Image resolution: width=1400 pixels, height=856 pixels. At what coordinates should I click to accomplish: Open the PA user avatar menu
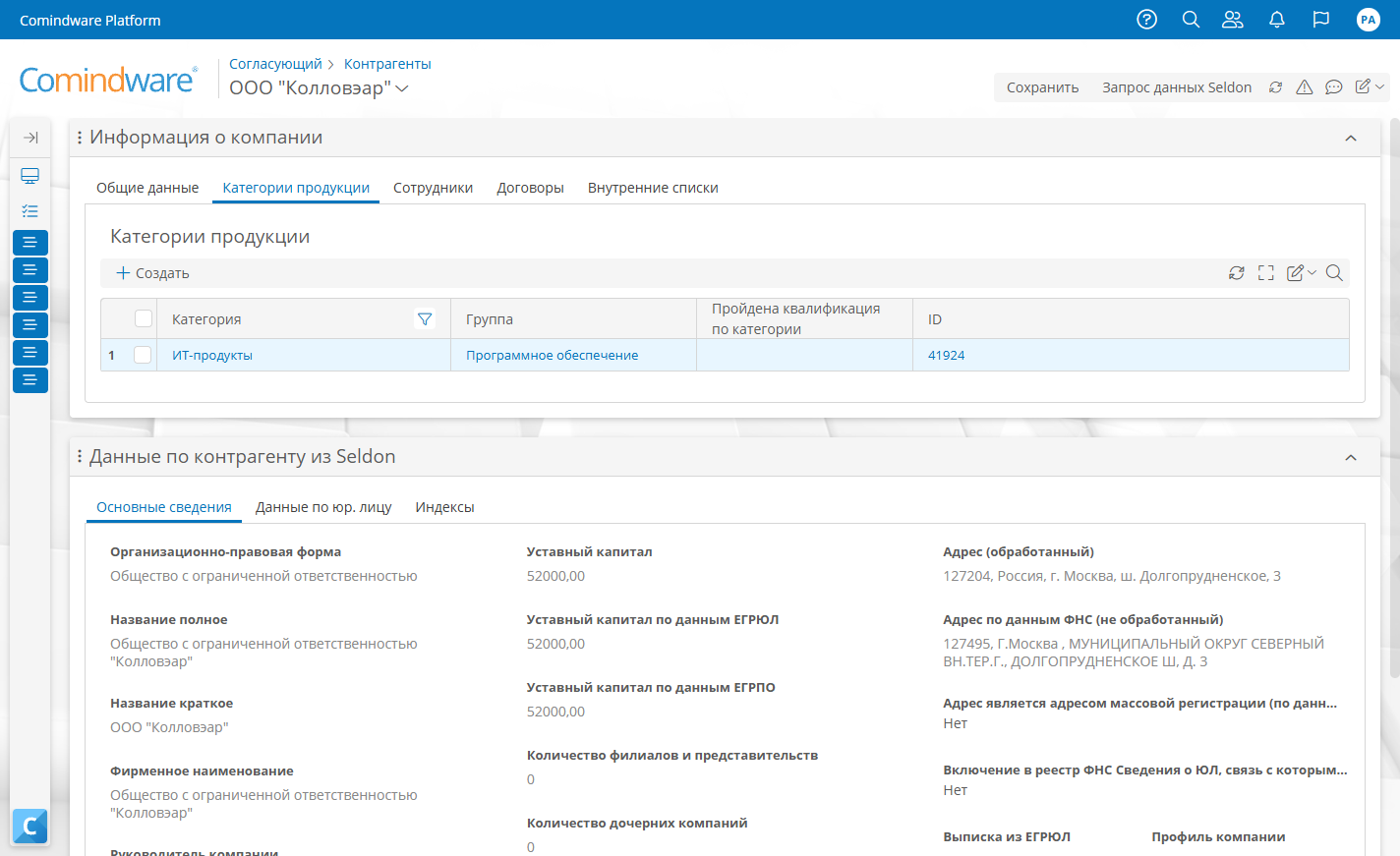point(1368,20)
